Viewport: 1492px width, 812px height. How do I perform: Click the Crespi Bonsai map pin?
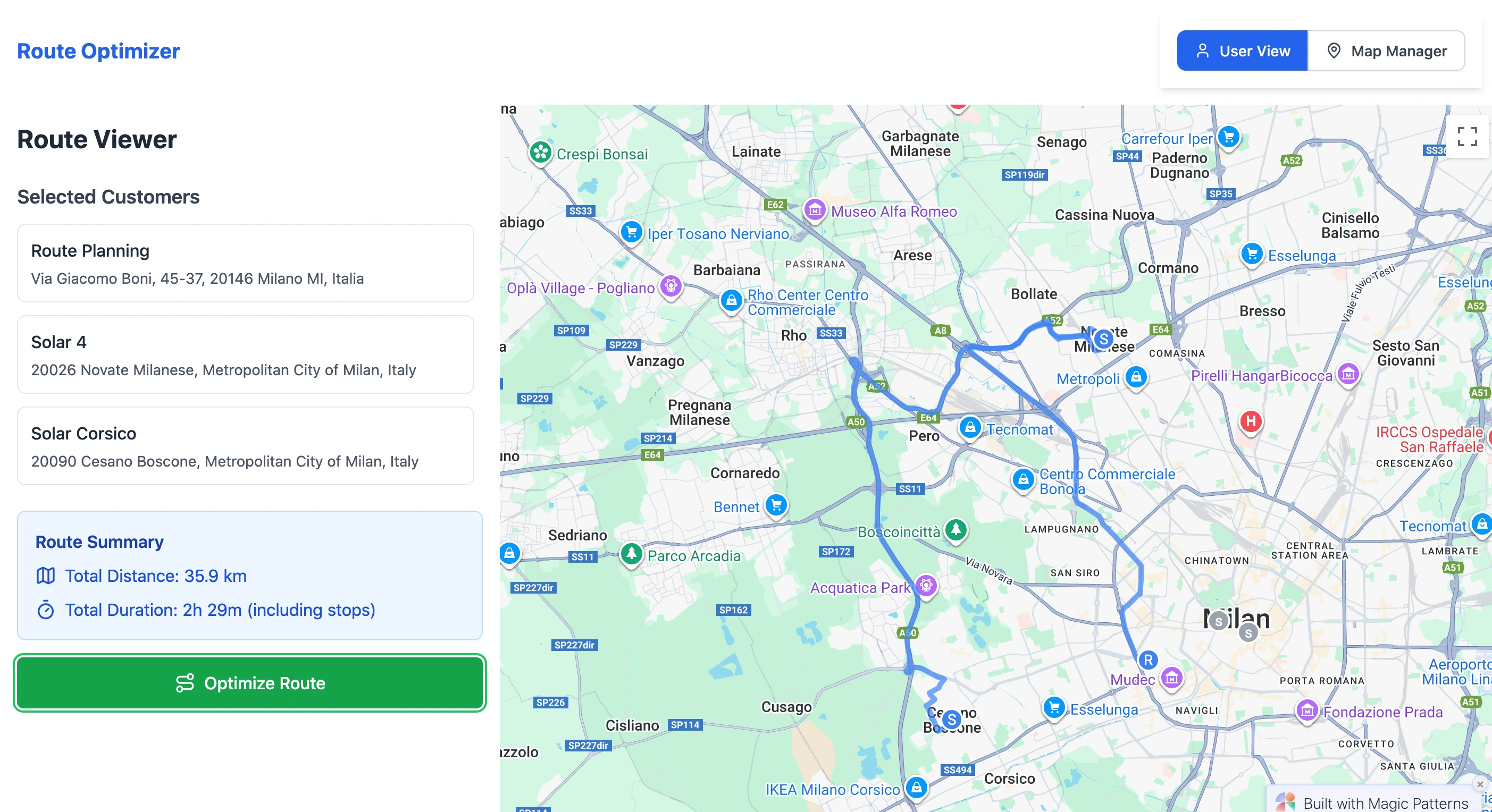(540, 153)
